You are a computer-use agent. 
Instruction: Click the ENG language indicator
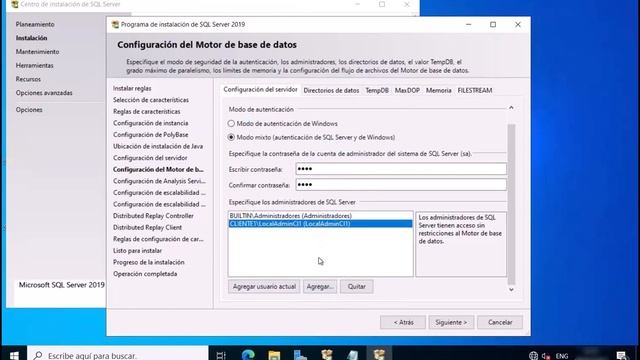(x=562, y=356)
